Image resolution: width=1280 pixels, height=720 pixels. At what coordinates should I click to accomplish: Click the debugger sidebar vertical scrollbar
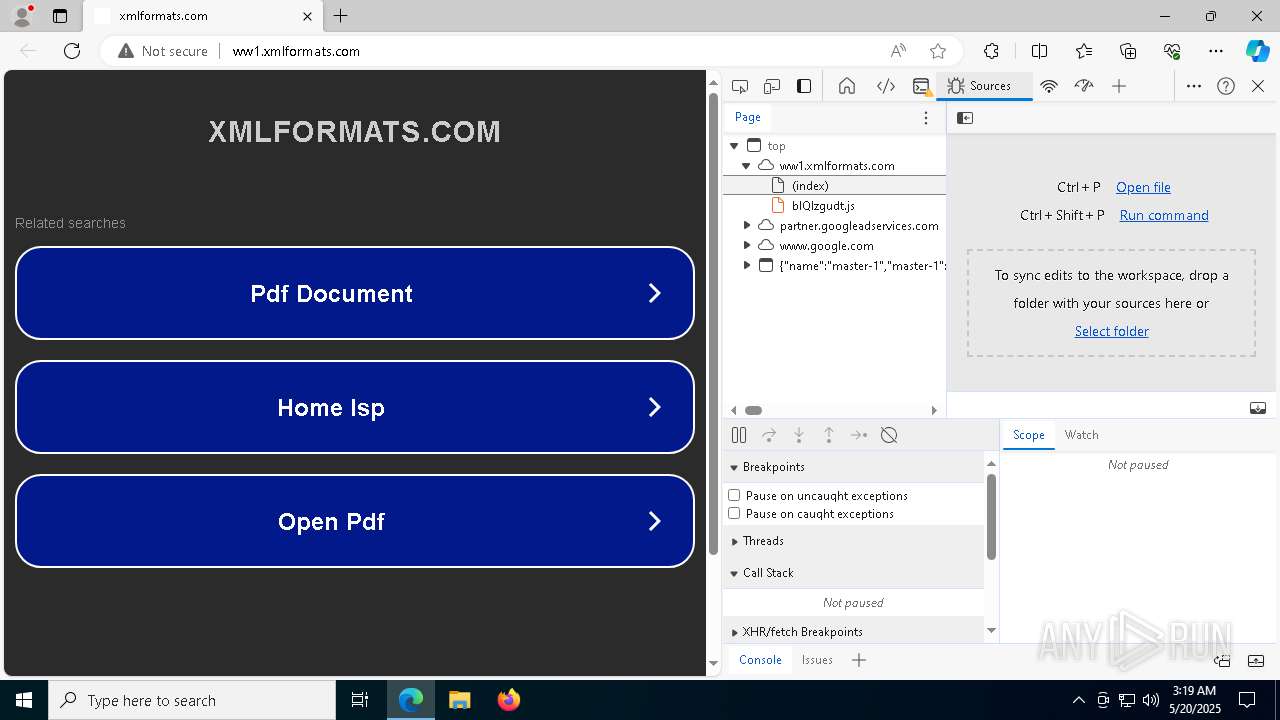[991, 517]
